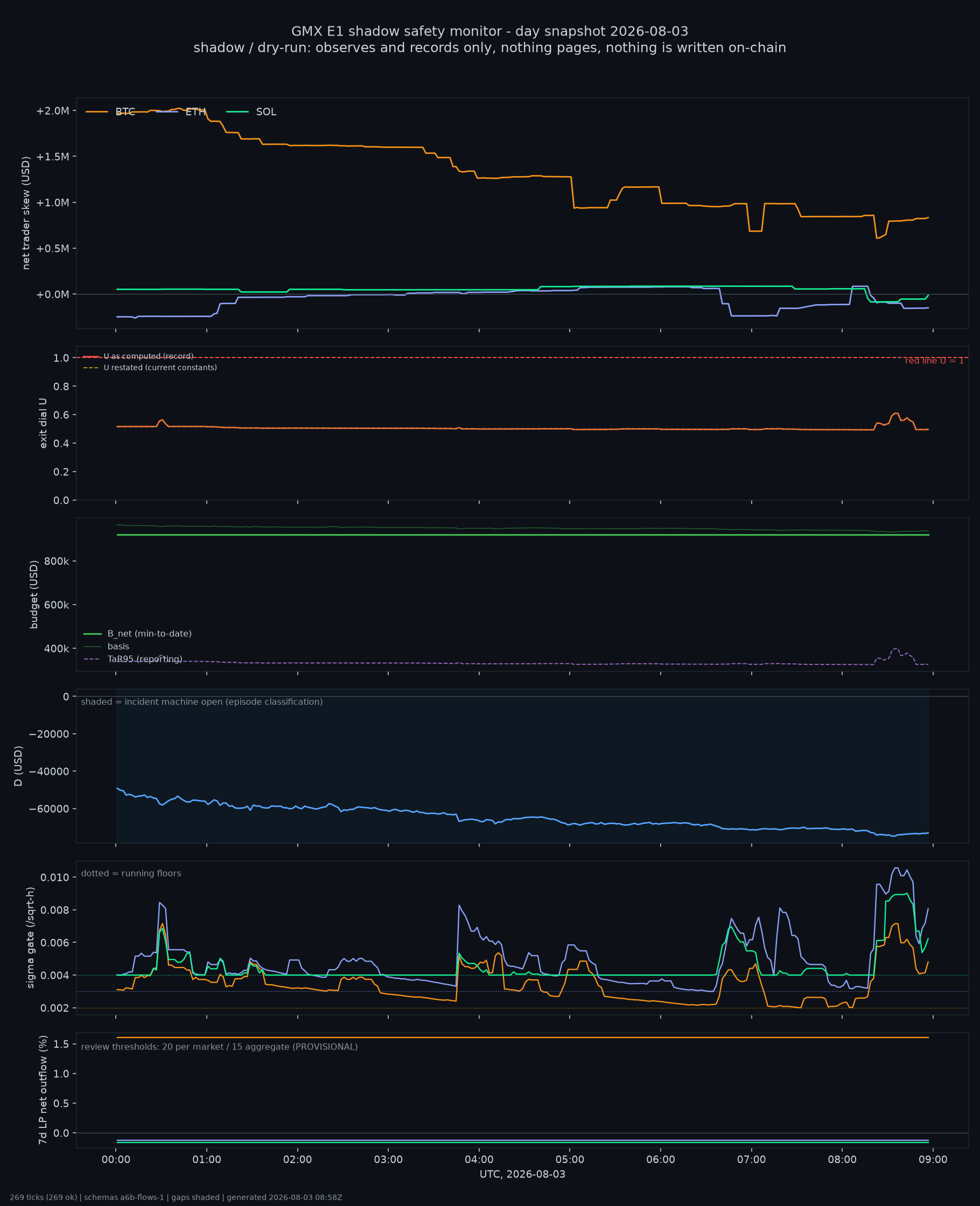
Task: Click the 'red line U = 1' annotation
Action: click(934, 361)
